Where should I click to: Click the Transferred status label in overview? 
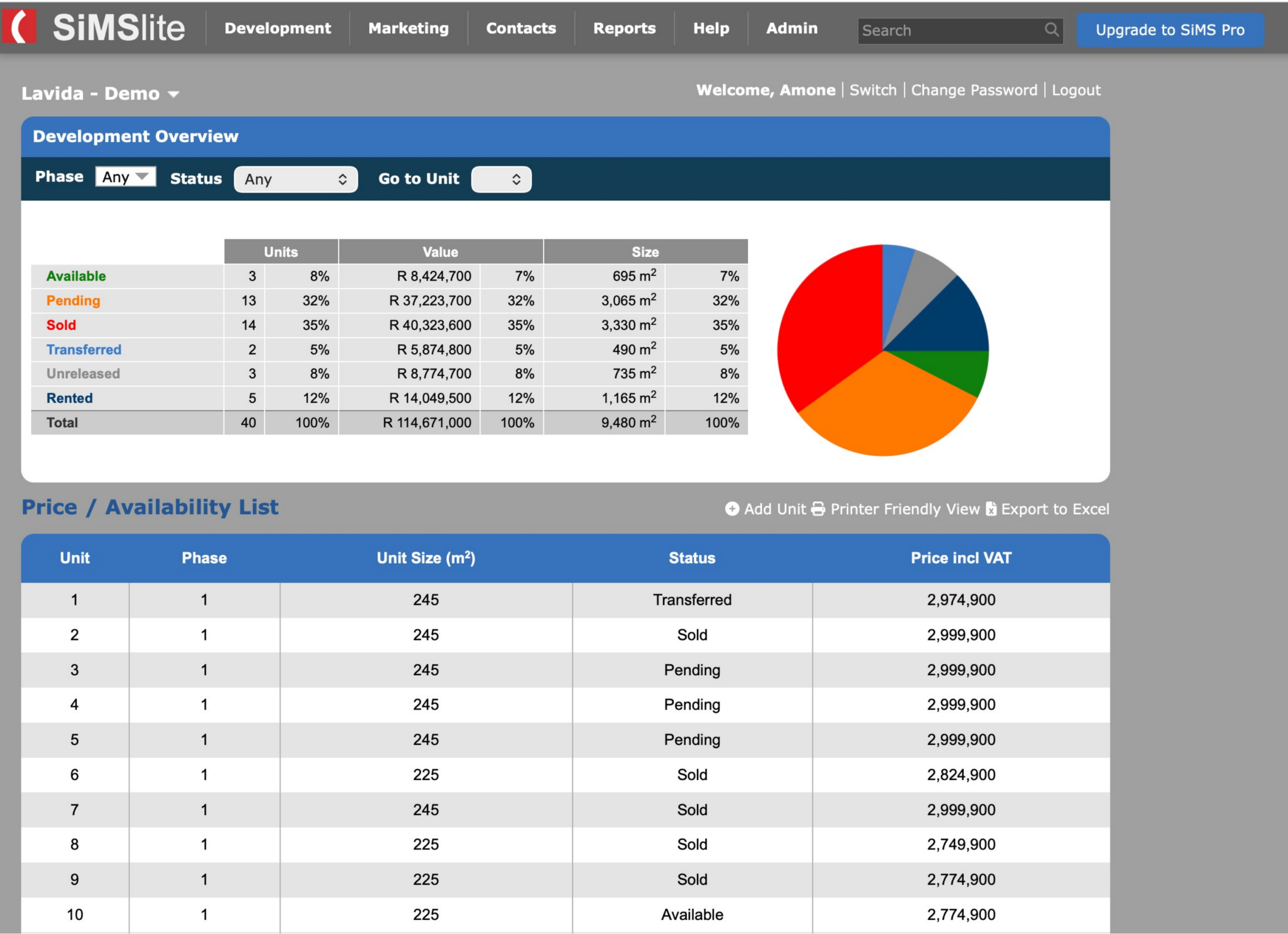coord(84,349)
